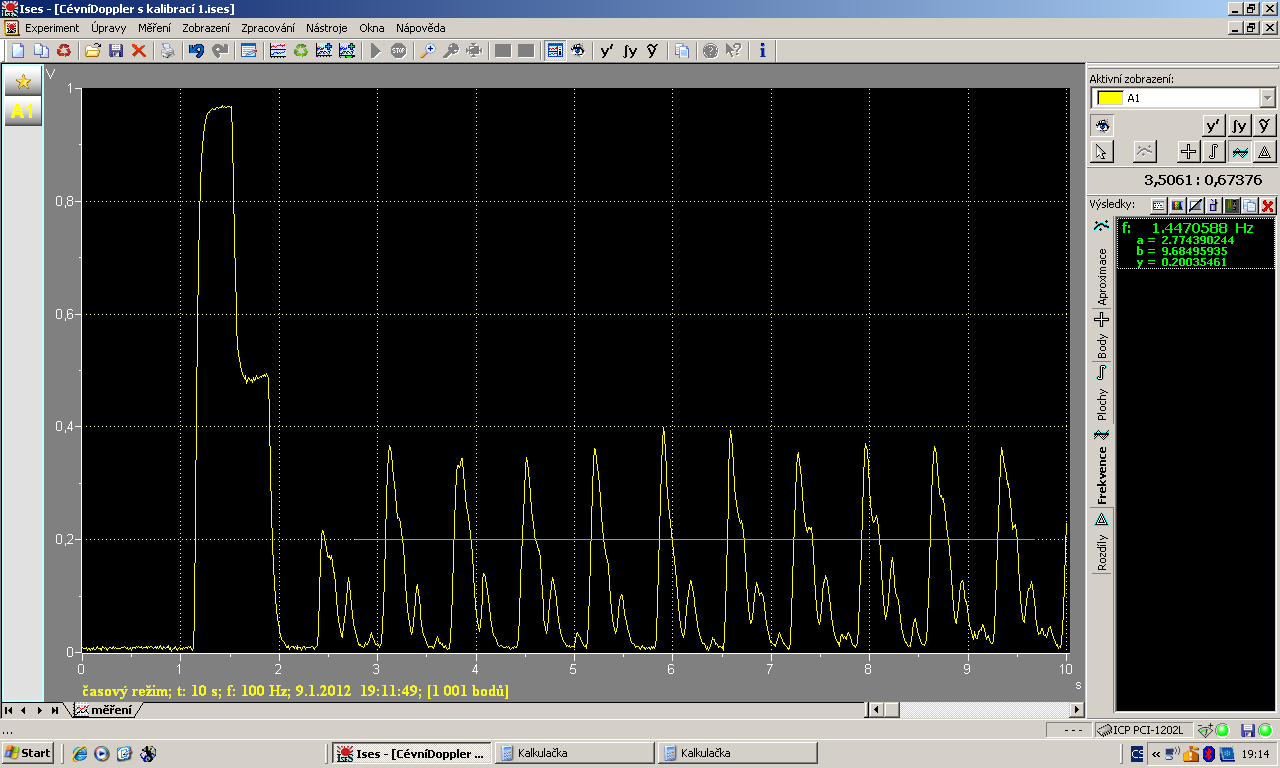This screenshot has height=768, width=1280.
Task: Undo with the blue back-arrow toolbar icon
Action: 197,50
